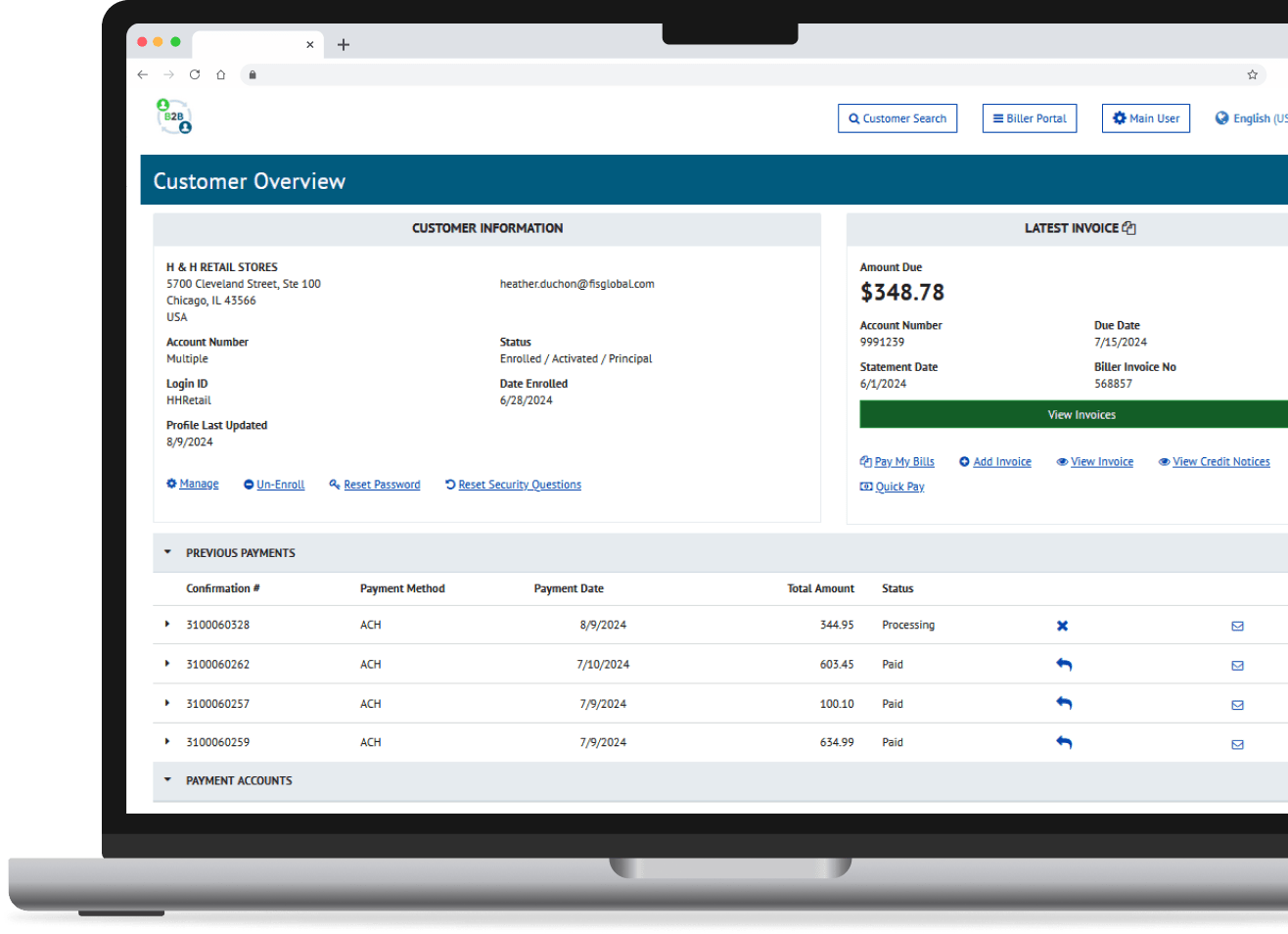Click the Total Amount column header
The image size is (1288, 934).
click(820, 588)
